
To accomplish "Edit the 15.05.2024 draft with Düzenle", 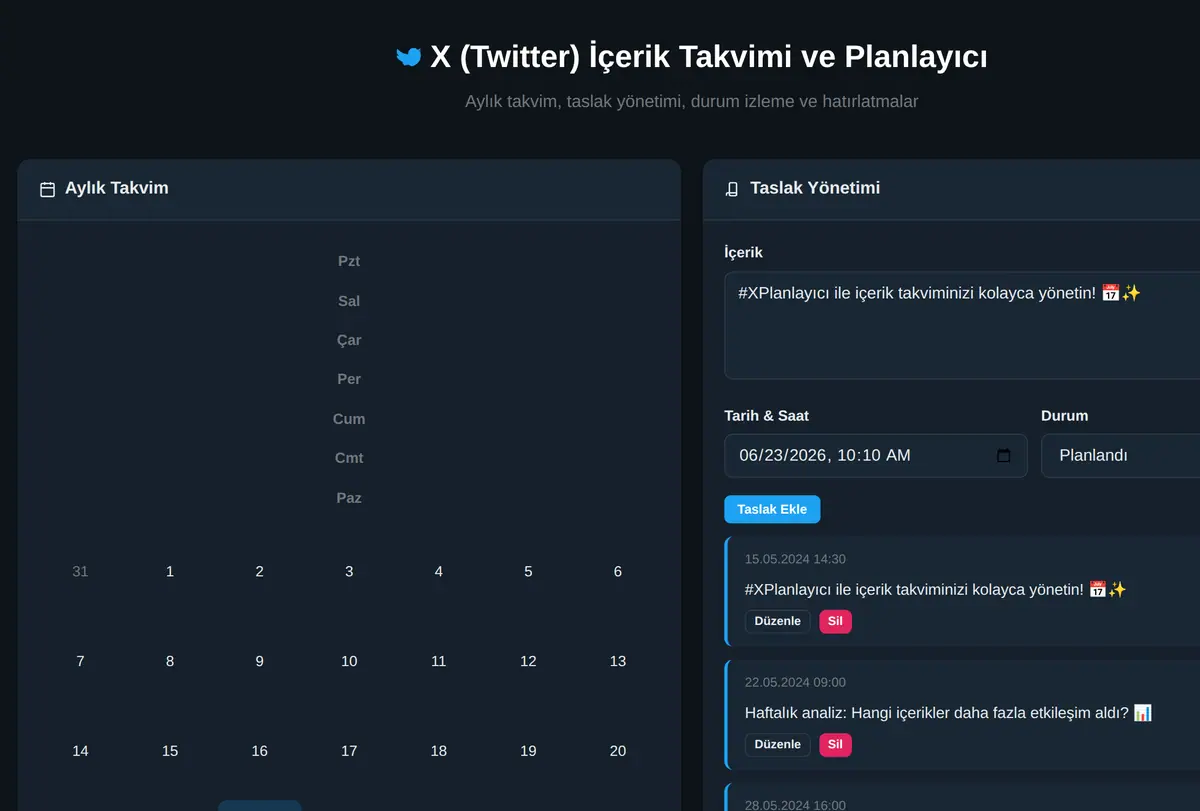I will [x=777, y=621].
